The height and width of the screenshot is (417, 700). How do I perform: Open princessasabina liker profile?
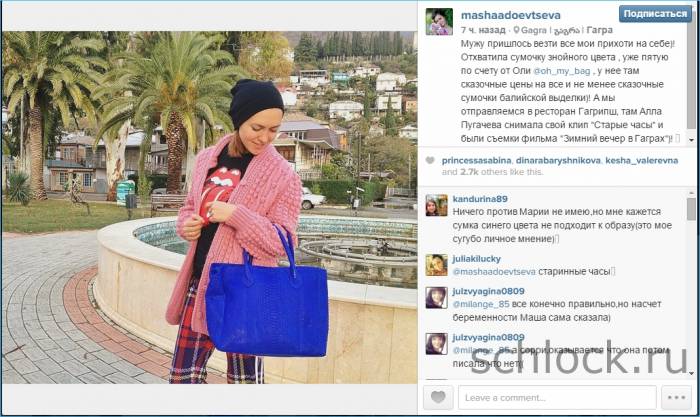coord(476,160)
